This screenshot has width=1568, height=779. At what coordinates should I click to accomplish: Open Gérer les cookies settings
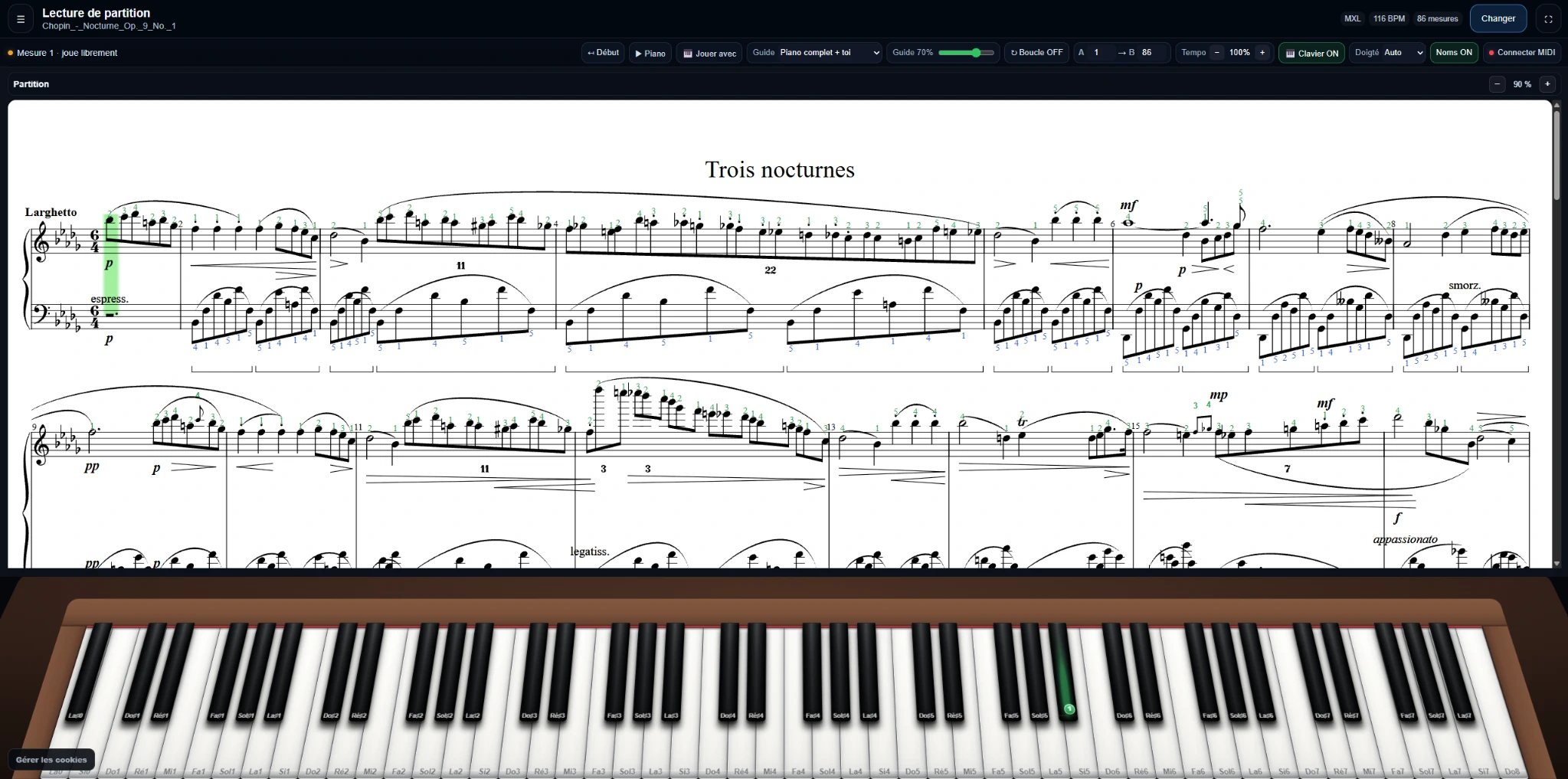click(x=51, y=760)
